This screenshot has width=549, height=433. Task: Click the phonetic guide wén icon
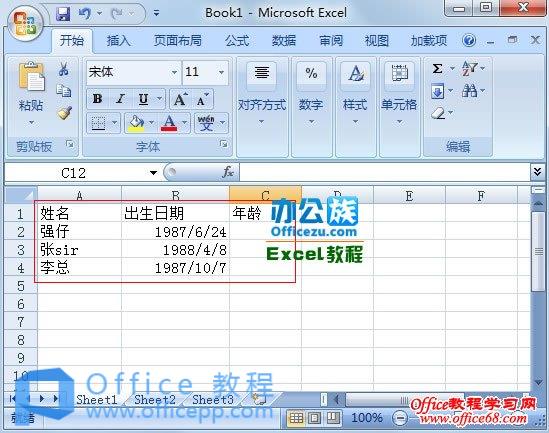[206, 123]
